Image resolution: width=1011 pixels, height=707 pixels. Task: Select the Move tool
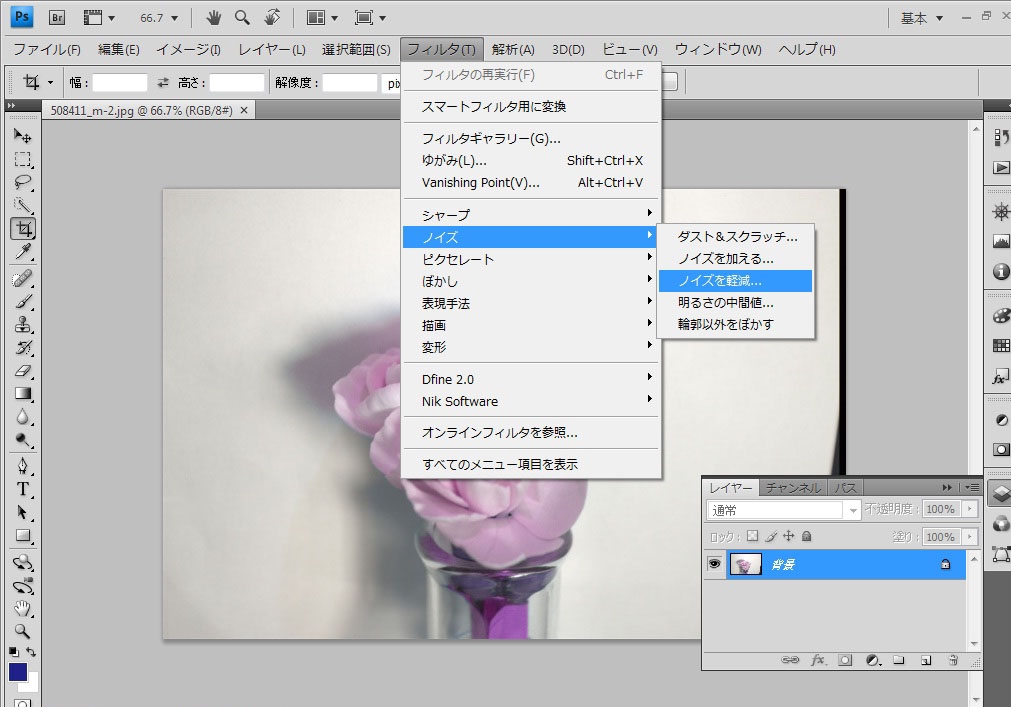pyautogui.click(x=22, y=136)
